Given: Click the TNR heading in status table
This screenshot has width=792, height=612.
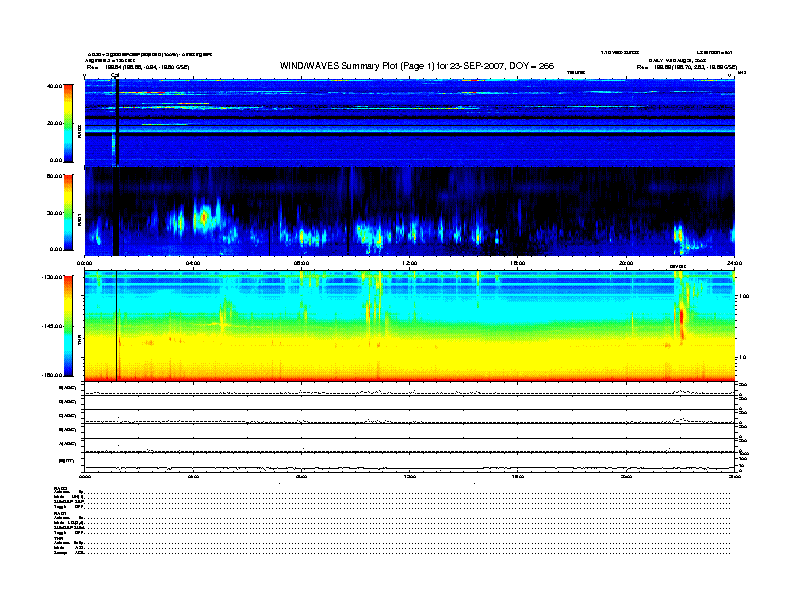Looking at the screenshot, I should [58, 538].
